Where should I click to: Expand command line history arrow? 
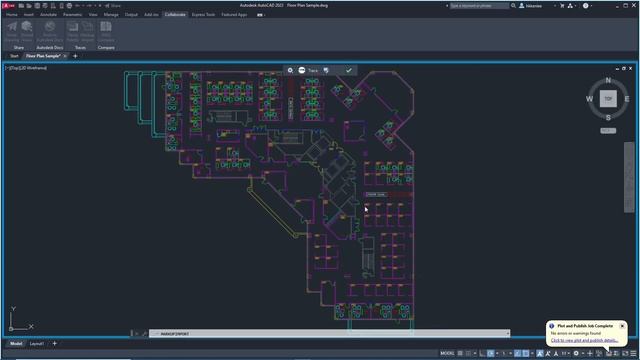[x=508, y=334]
